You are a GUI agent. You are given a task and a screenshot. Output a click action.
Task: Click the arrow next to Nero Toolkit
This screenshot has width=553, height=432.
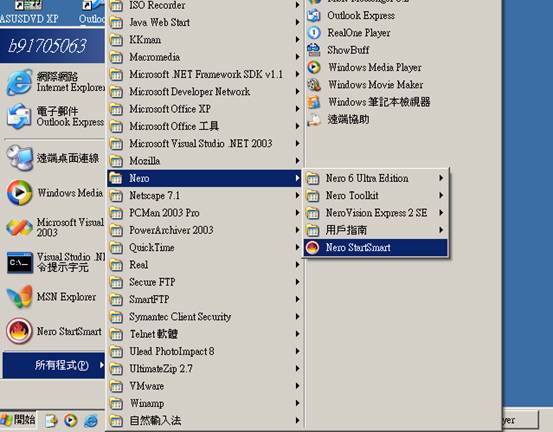(x=441, y=196)
